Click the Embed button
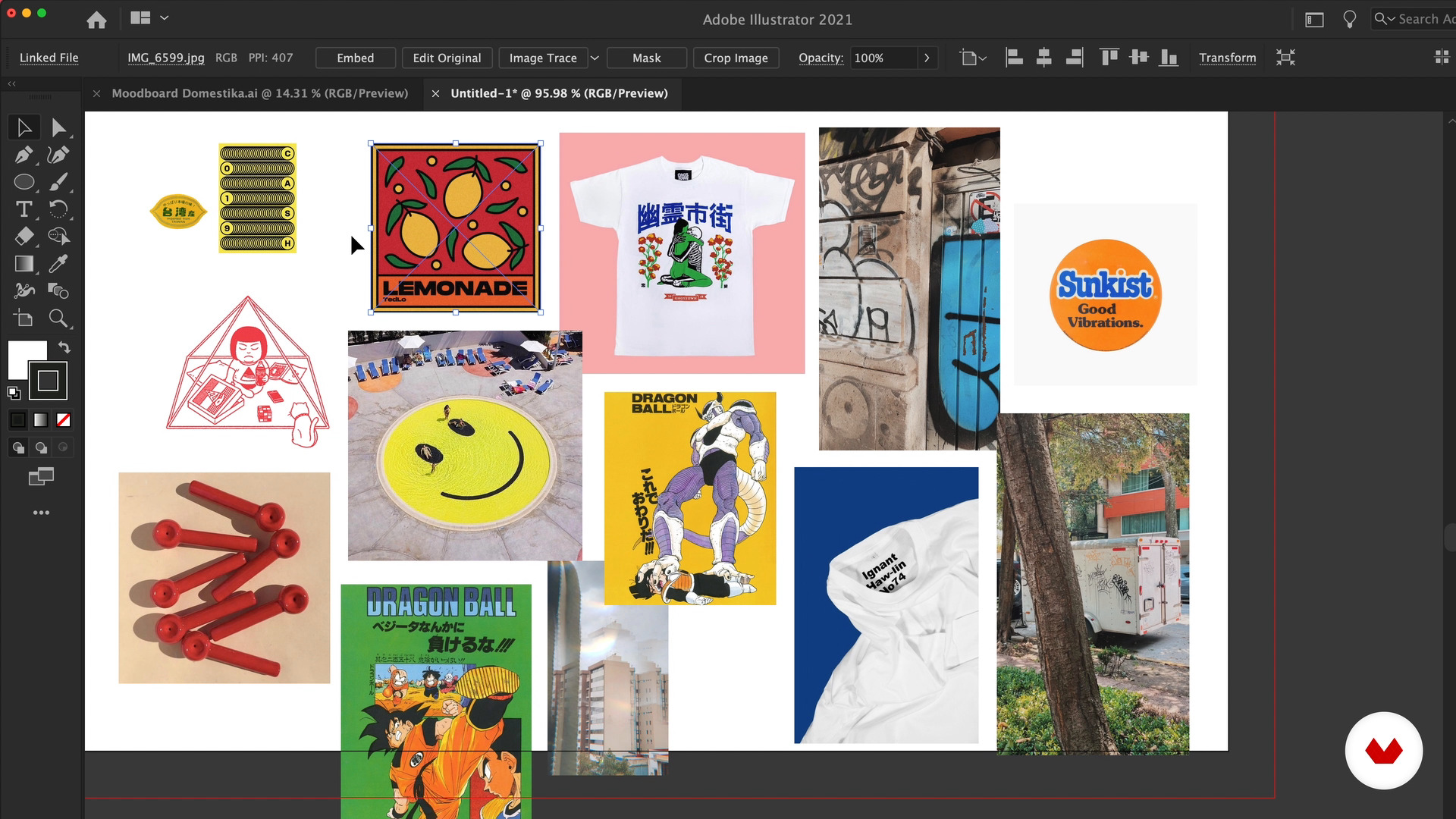The height and width of the screenshot is (819, 1456). (x=356, y=58)
